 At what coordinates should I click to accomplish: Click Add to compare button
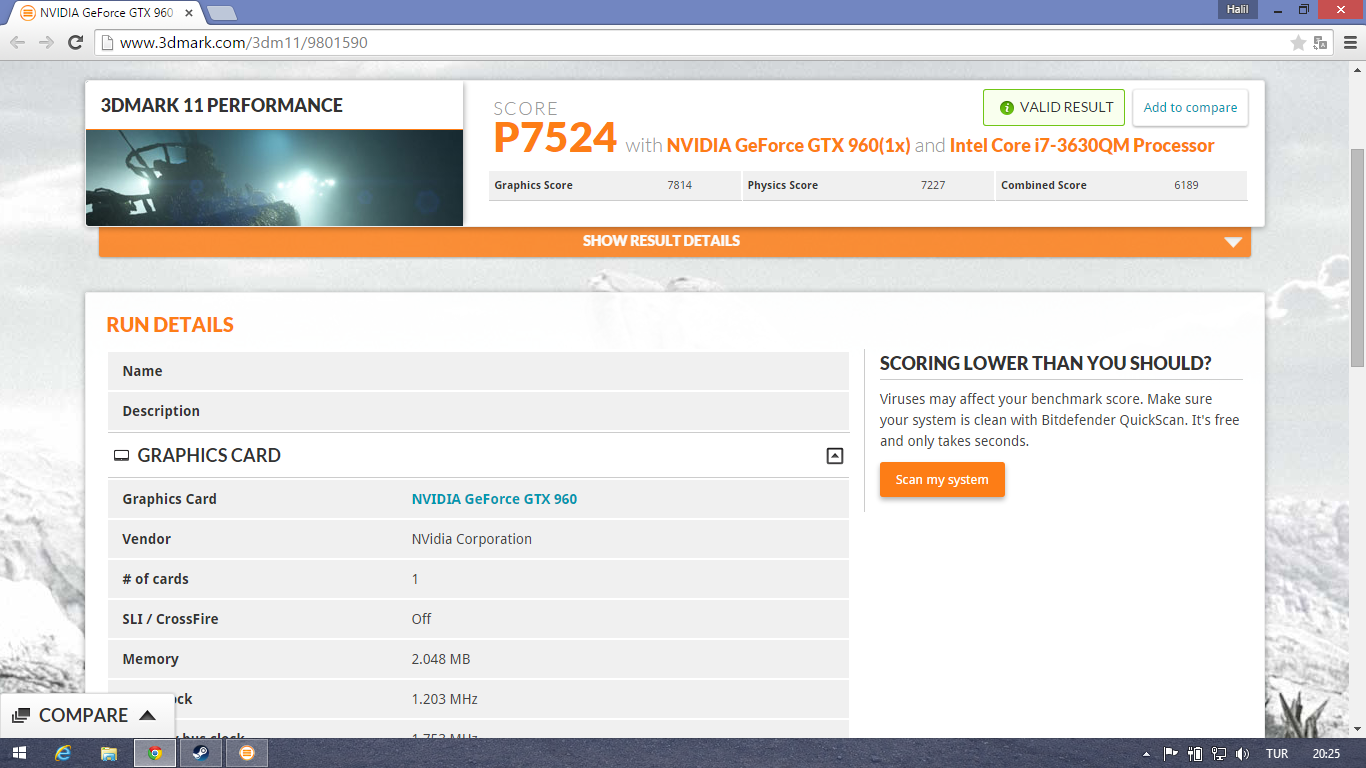[1190, 108]
